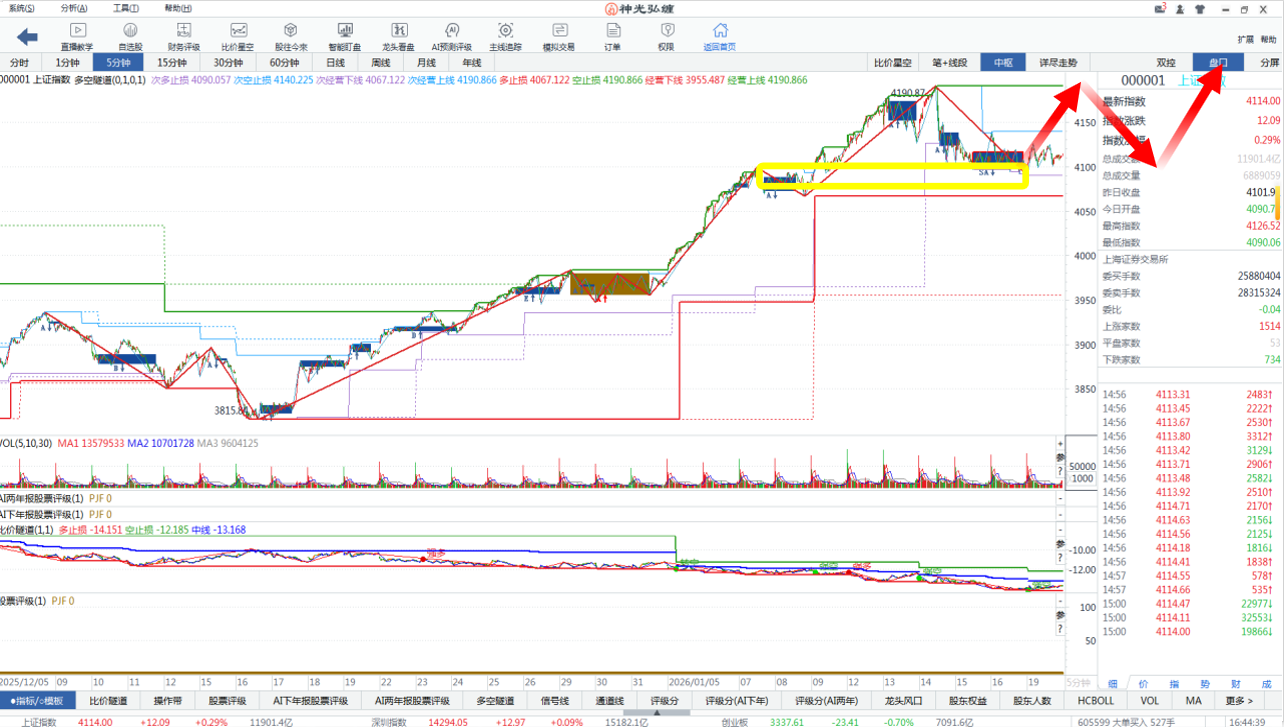
Task: Open the message envelope icon with badge
Action: click(1161, 9)
